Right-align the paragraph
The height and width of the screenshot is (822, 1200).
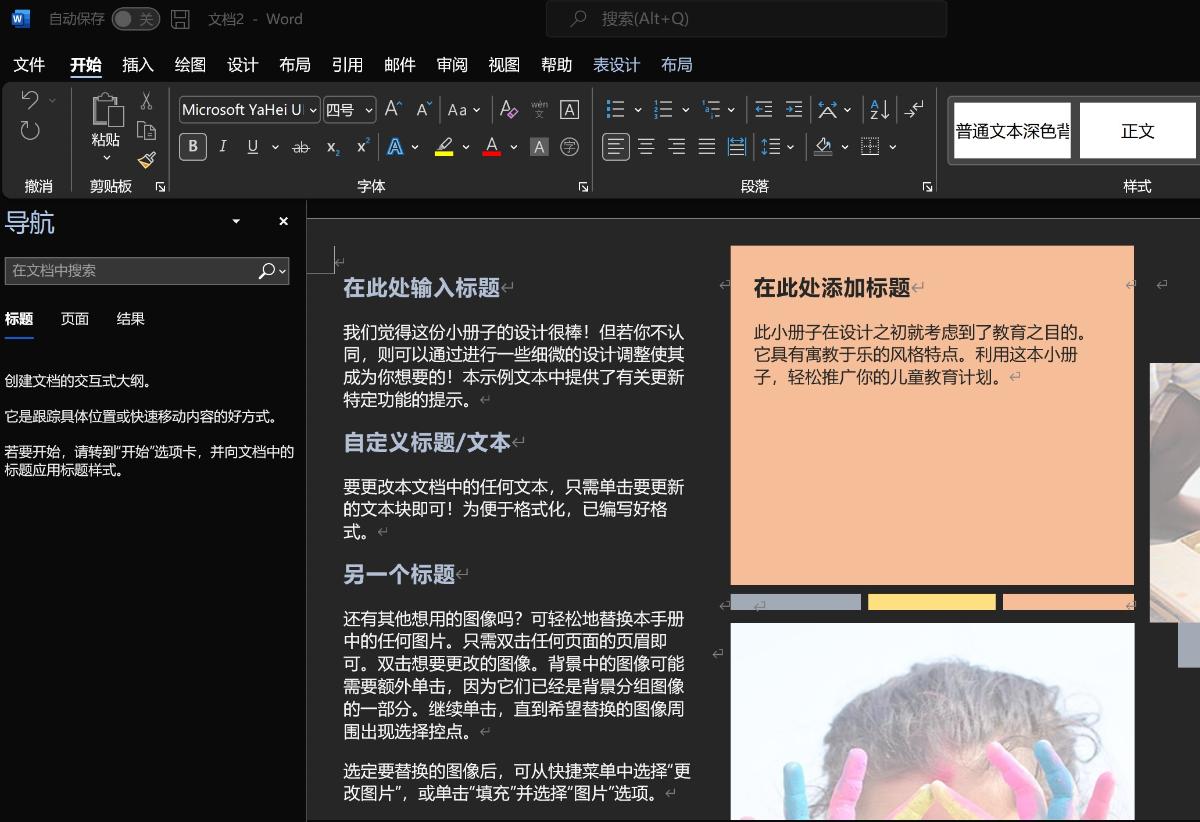[677, 147]
